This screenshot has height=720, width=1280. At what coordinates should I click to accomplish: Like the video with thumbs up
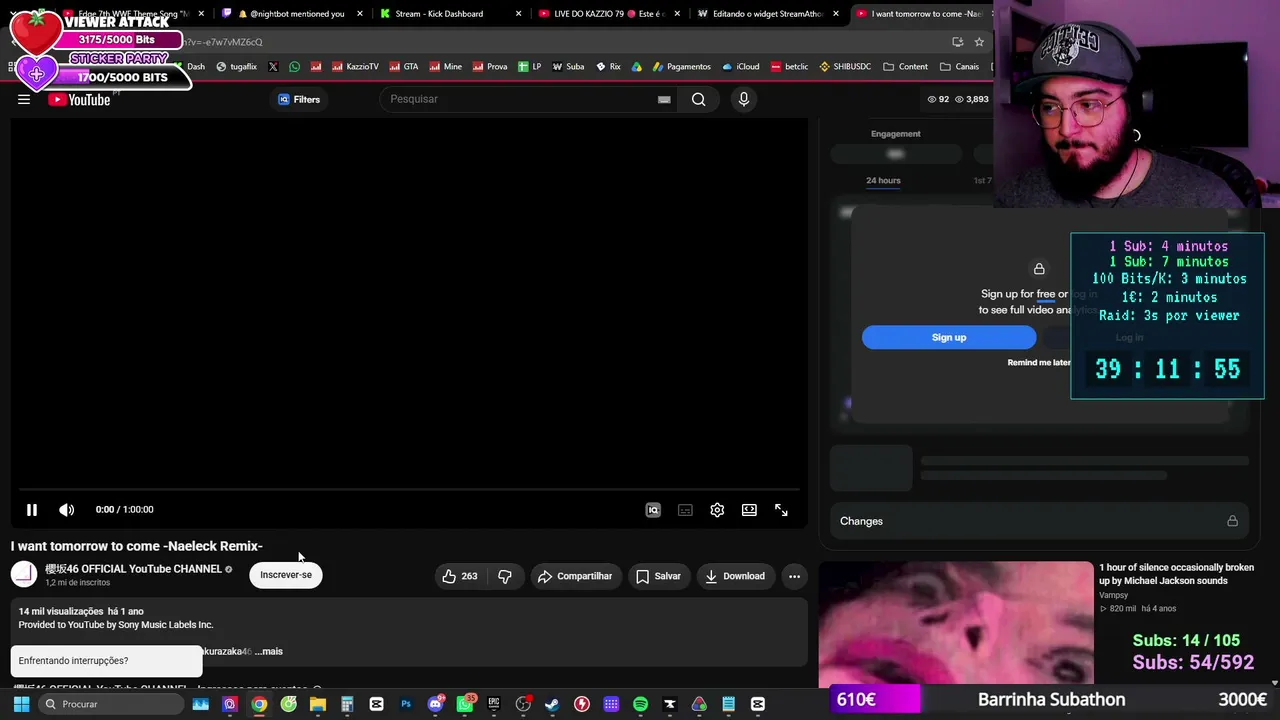(460, 576)
